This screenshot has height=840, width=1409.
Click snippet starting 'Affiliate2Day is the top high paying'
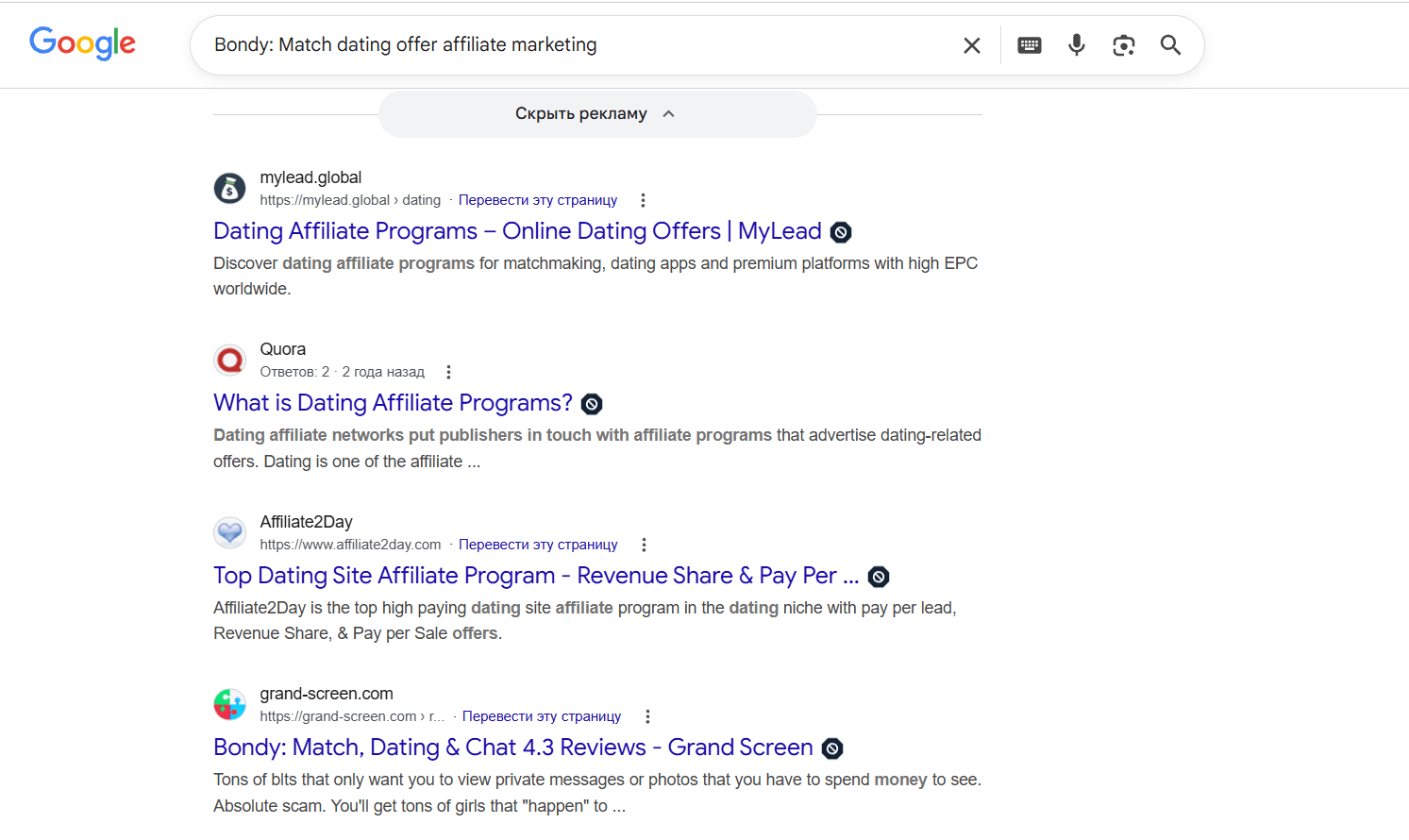click(585, 620)
